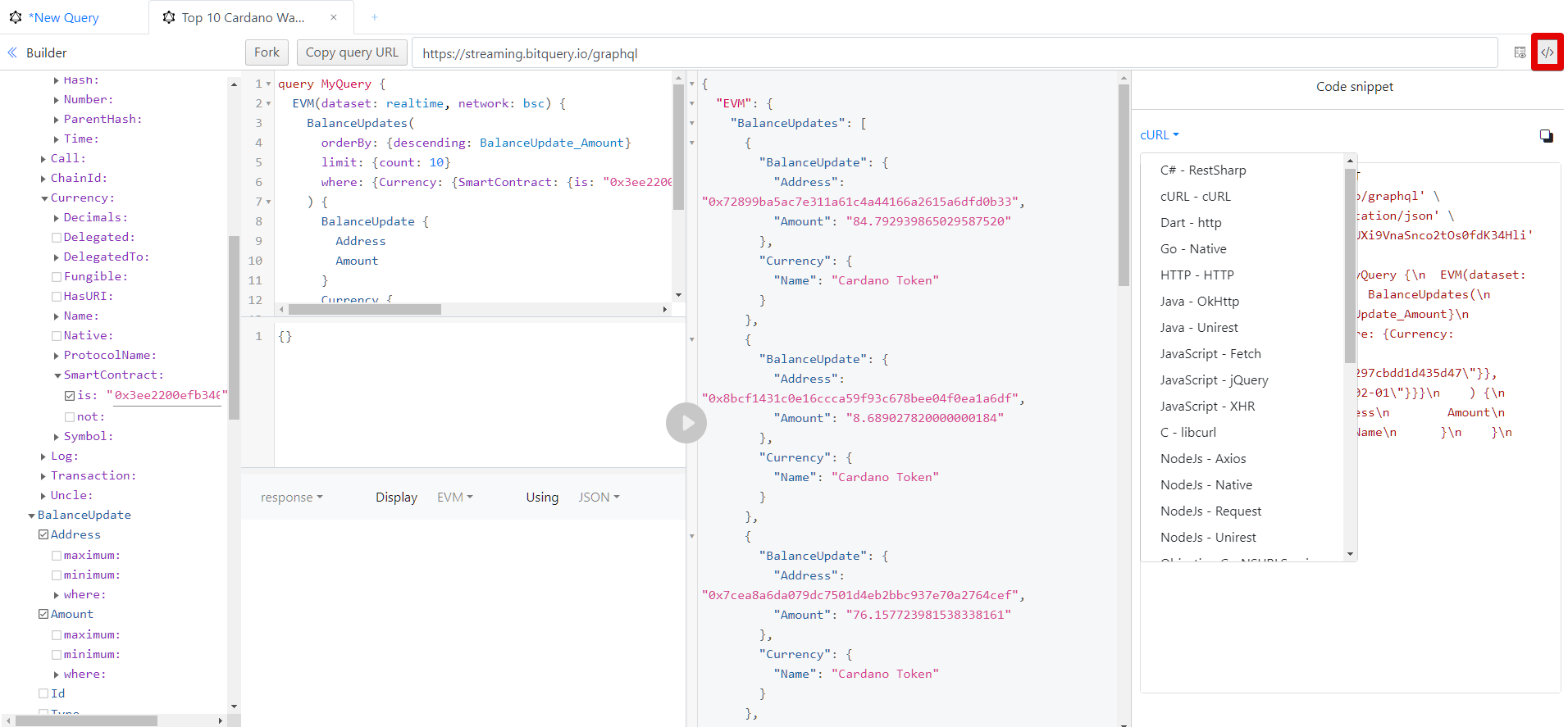Screen dimensions: 1568x727
Task: Open the cURL language dropdown
Action: tap(1159, 135)
